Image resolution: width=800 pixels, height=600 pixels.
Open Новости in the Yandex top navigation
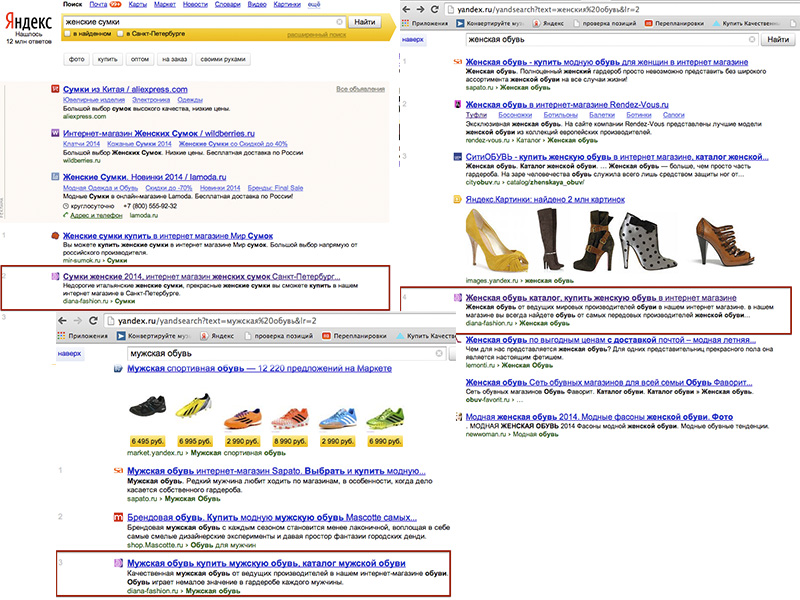(195, 4)
